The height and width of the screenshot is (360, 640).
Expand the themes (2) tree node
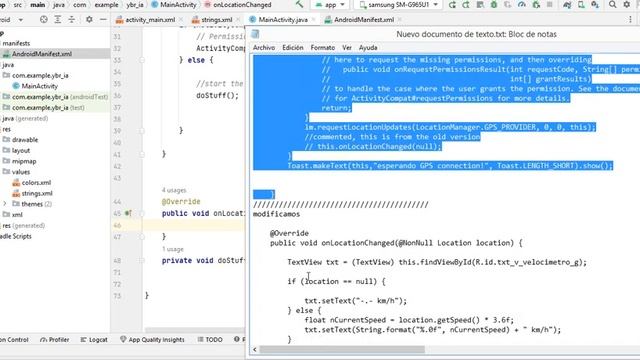(5, 204)
